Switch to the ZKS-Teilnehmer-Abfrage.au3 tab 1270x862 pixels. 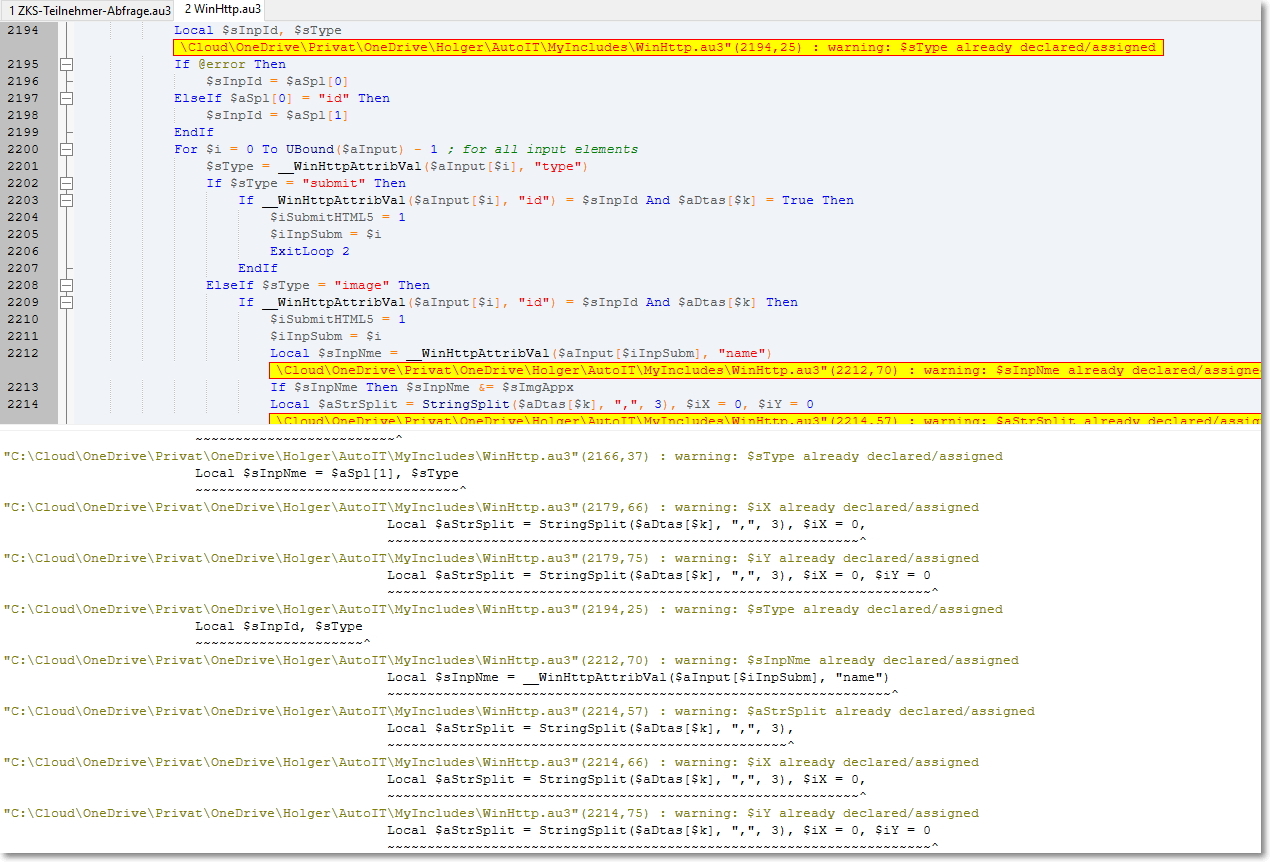86,9
